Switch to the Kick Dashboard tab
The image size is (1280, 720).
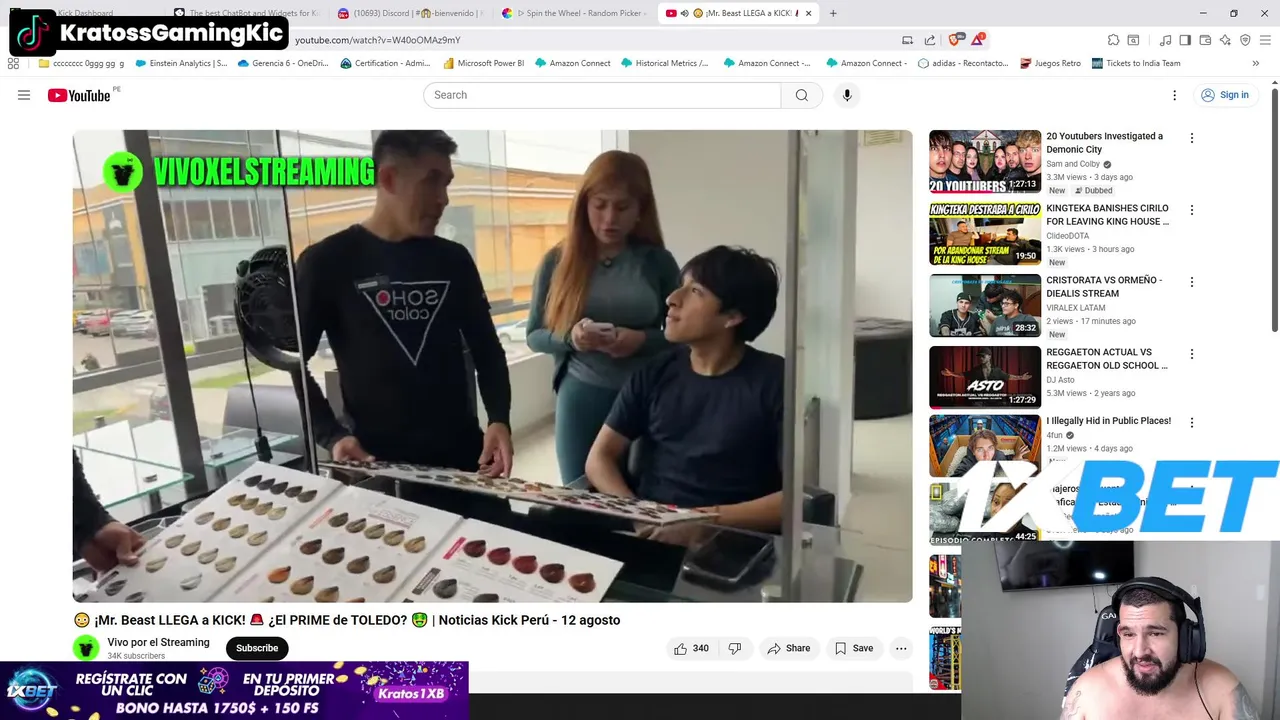click(85, 13)
